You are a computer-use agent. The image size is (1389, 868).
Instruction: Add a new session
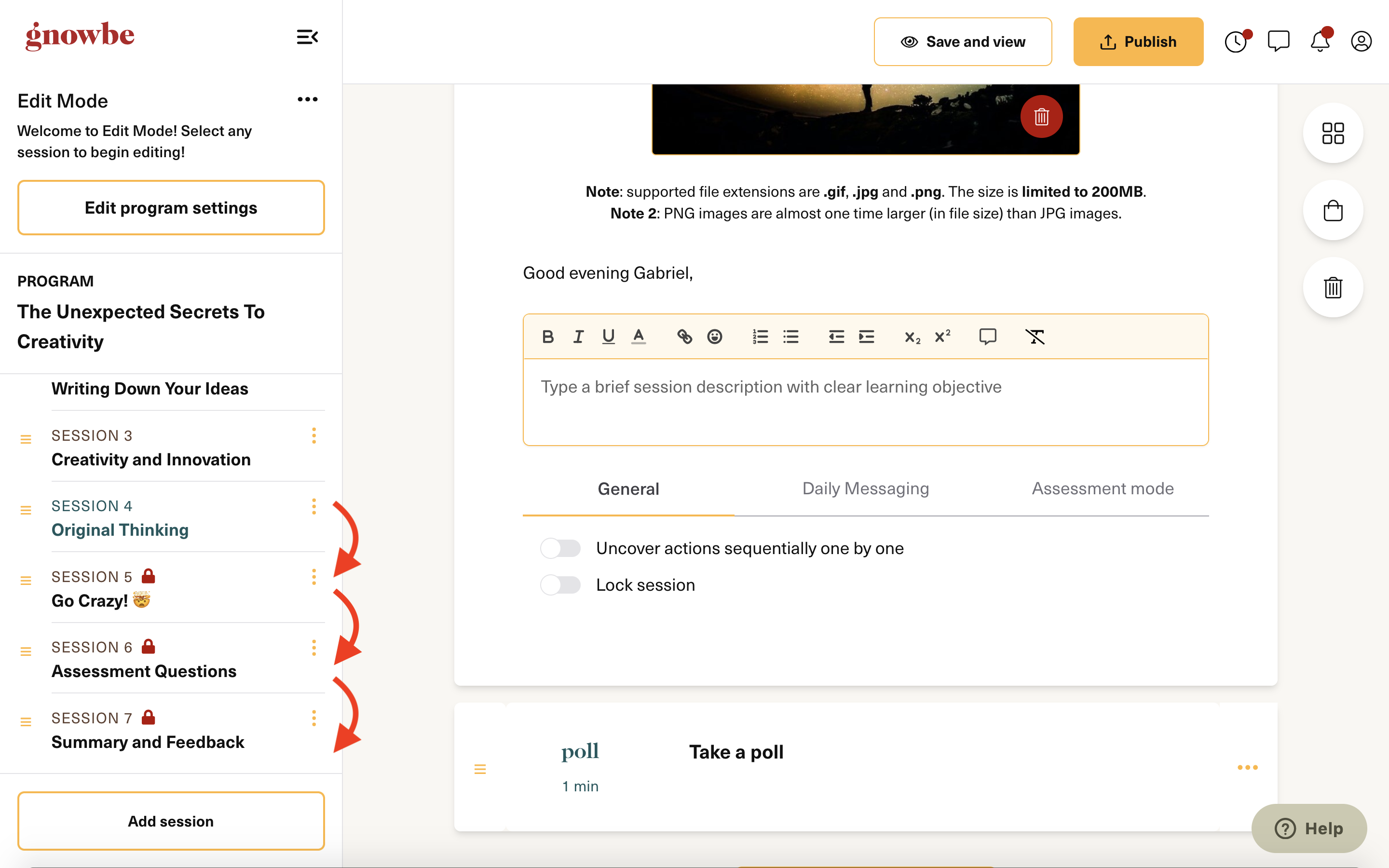(x=171, y=821)
